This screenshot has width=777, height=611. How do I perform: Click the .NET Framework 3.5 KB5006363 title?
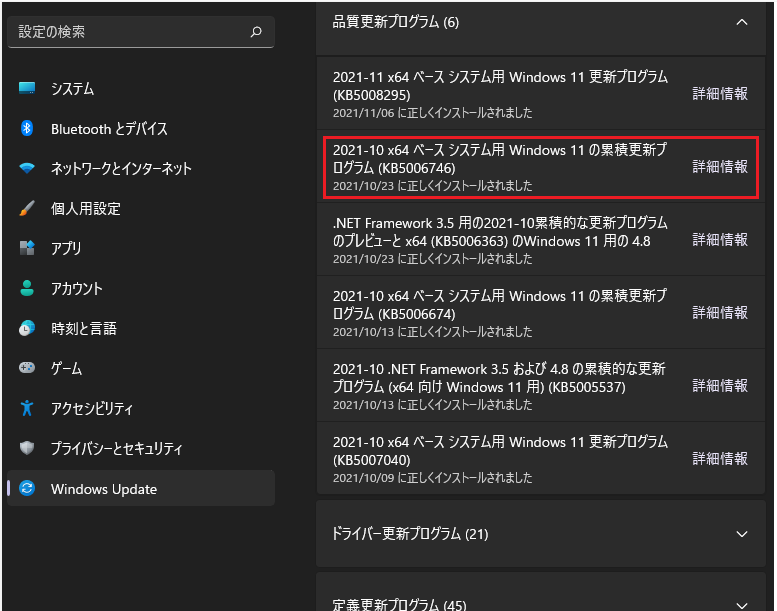[x=500, y=232]
